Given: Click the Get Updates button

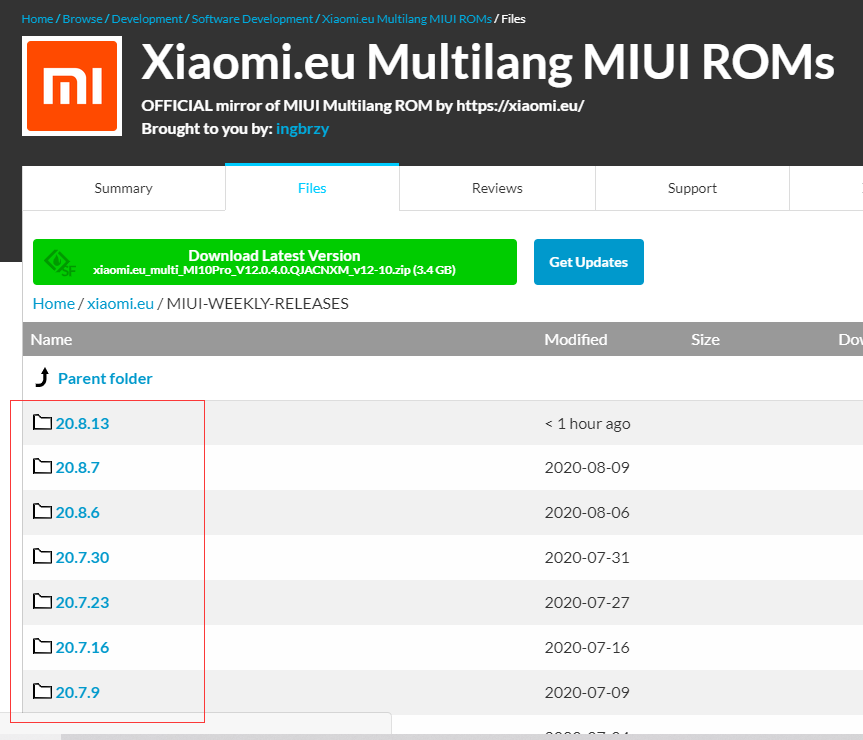Looking at the screenshot, I should coord(588,262).
